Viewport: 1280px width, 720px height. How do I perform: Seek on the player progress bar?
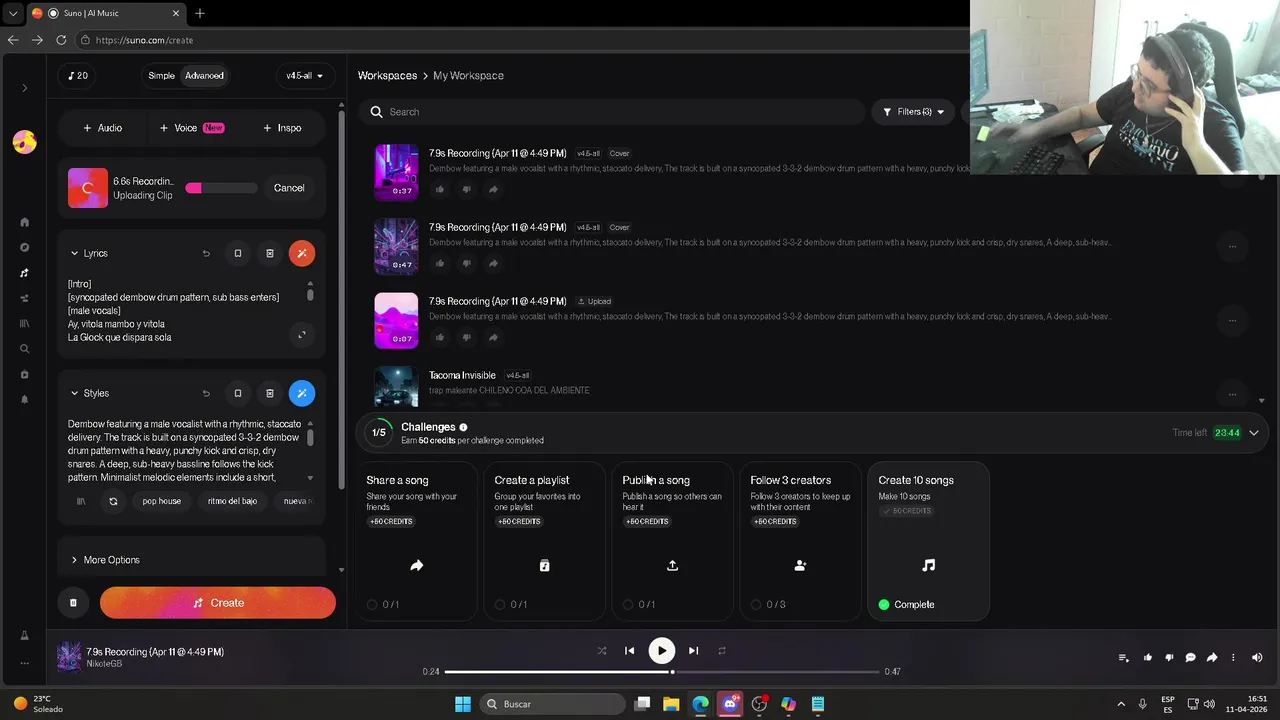[x=661, y=672]
